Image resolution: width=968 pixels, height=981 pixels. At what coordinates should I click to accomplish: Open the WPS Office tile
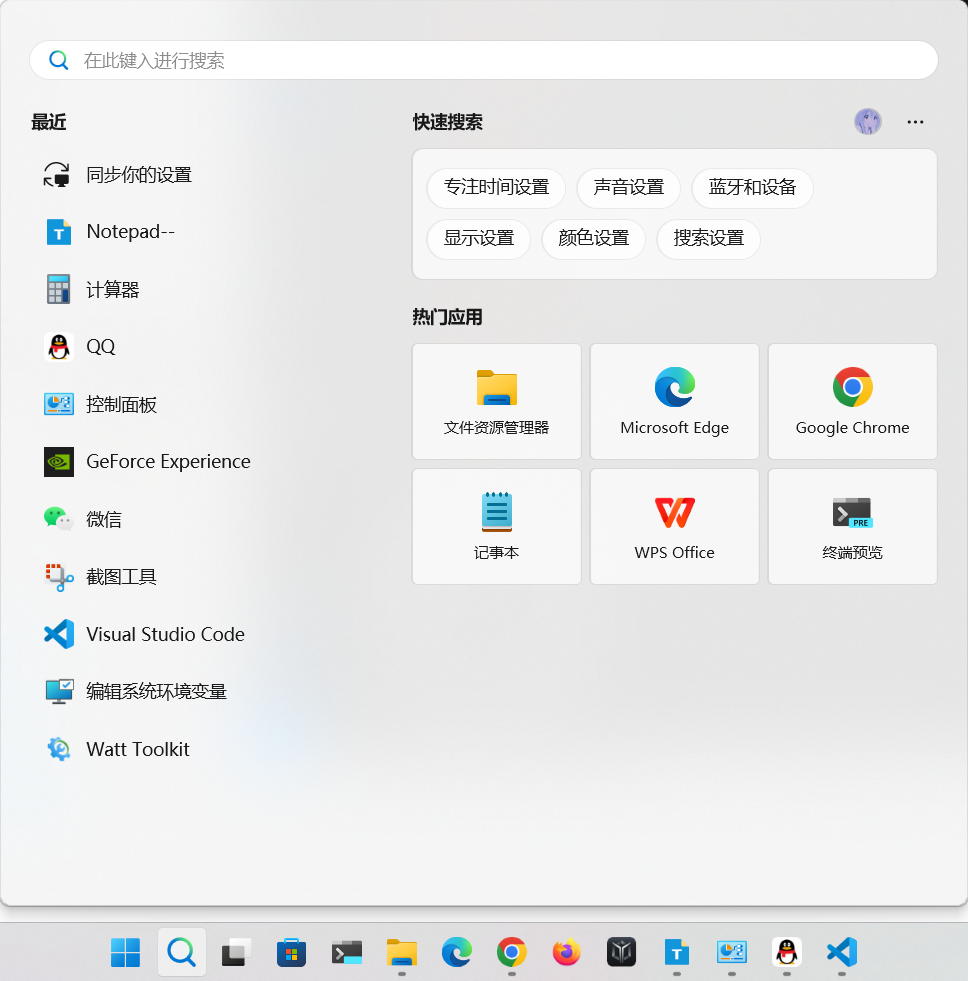(674, 526)
